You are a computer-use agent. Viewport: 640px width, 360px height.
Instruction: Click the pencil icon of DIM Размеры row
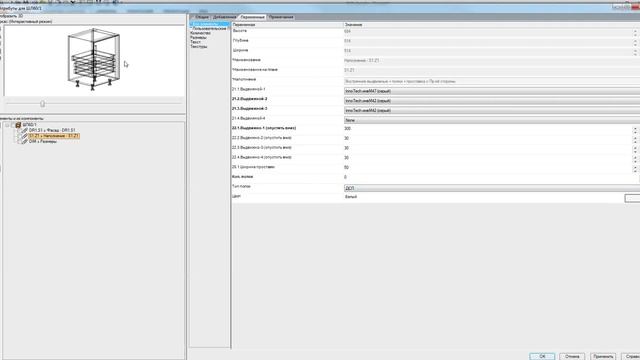coord(24,141)
